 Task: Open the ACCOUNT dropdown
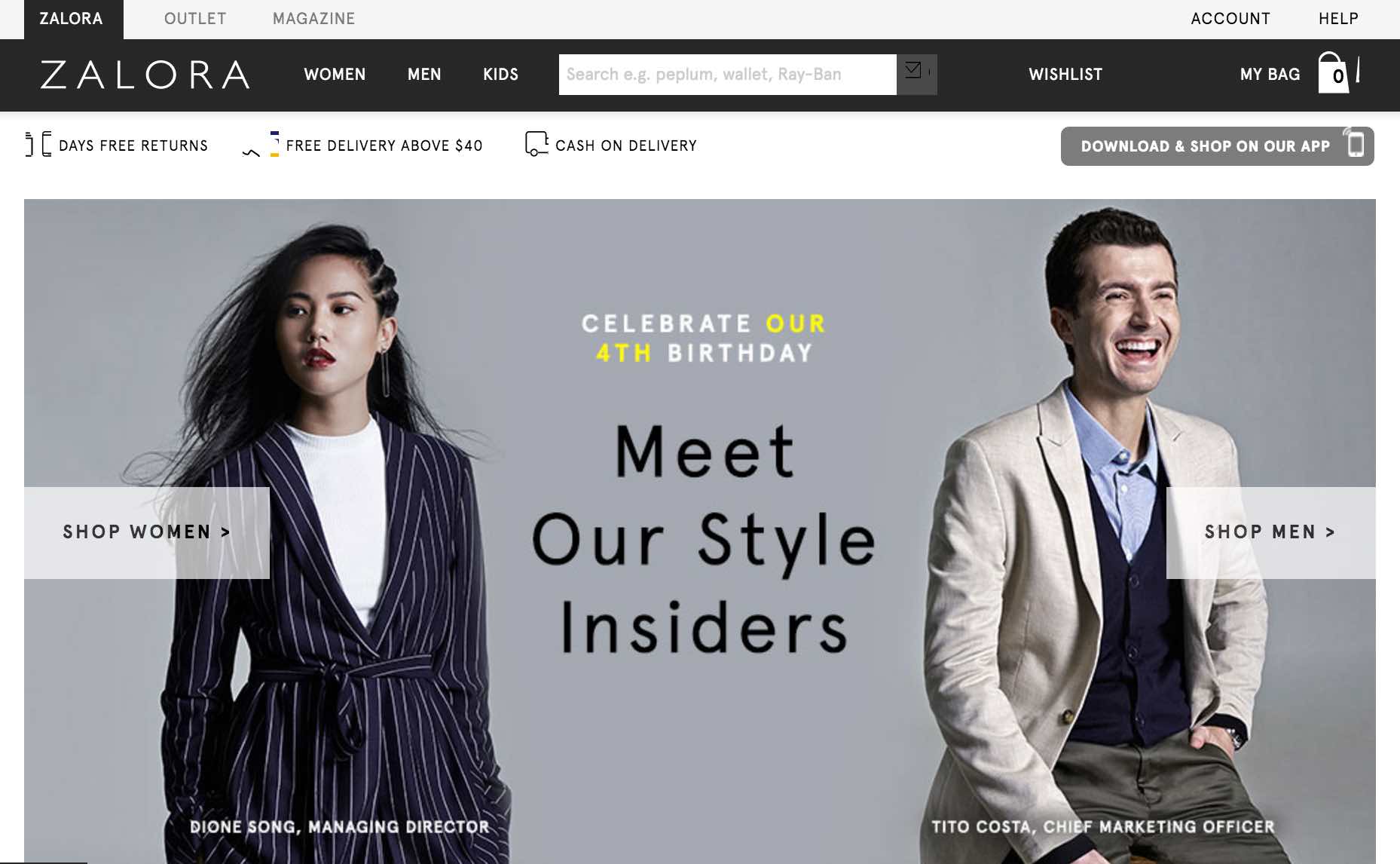click(x=1230, y=19)
